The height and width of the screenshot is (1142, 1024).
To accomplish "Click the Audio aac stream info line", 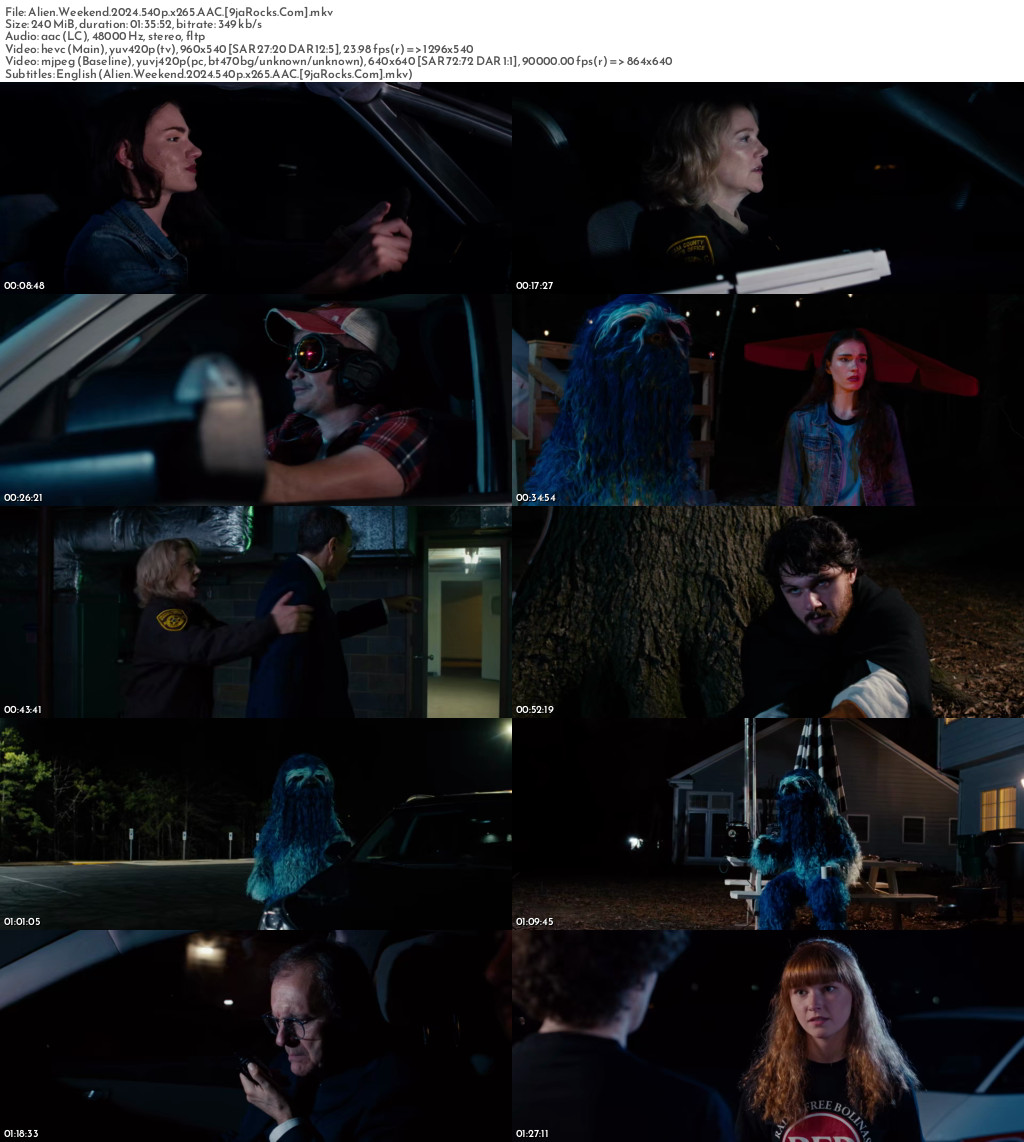I will [x=105, y=37].
